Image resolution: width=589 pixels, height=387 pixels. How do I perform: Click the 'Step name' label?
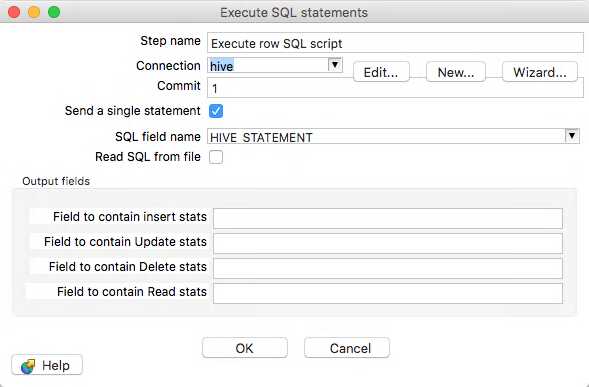click(x=170, y=41)
